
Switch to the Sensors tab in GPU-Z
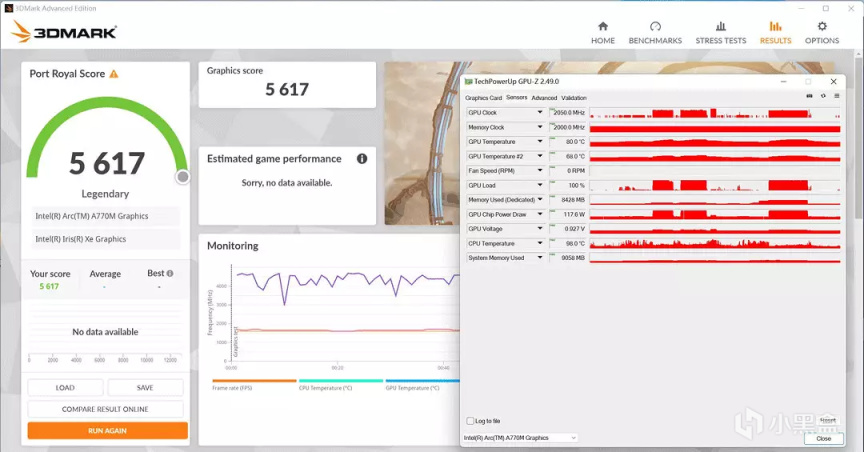(516, 98)
